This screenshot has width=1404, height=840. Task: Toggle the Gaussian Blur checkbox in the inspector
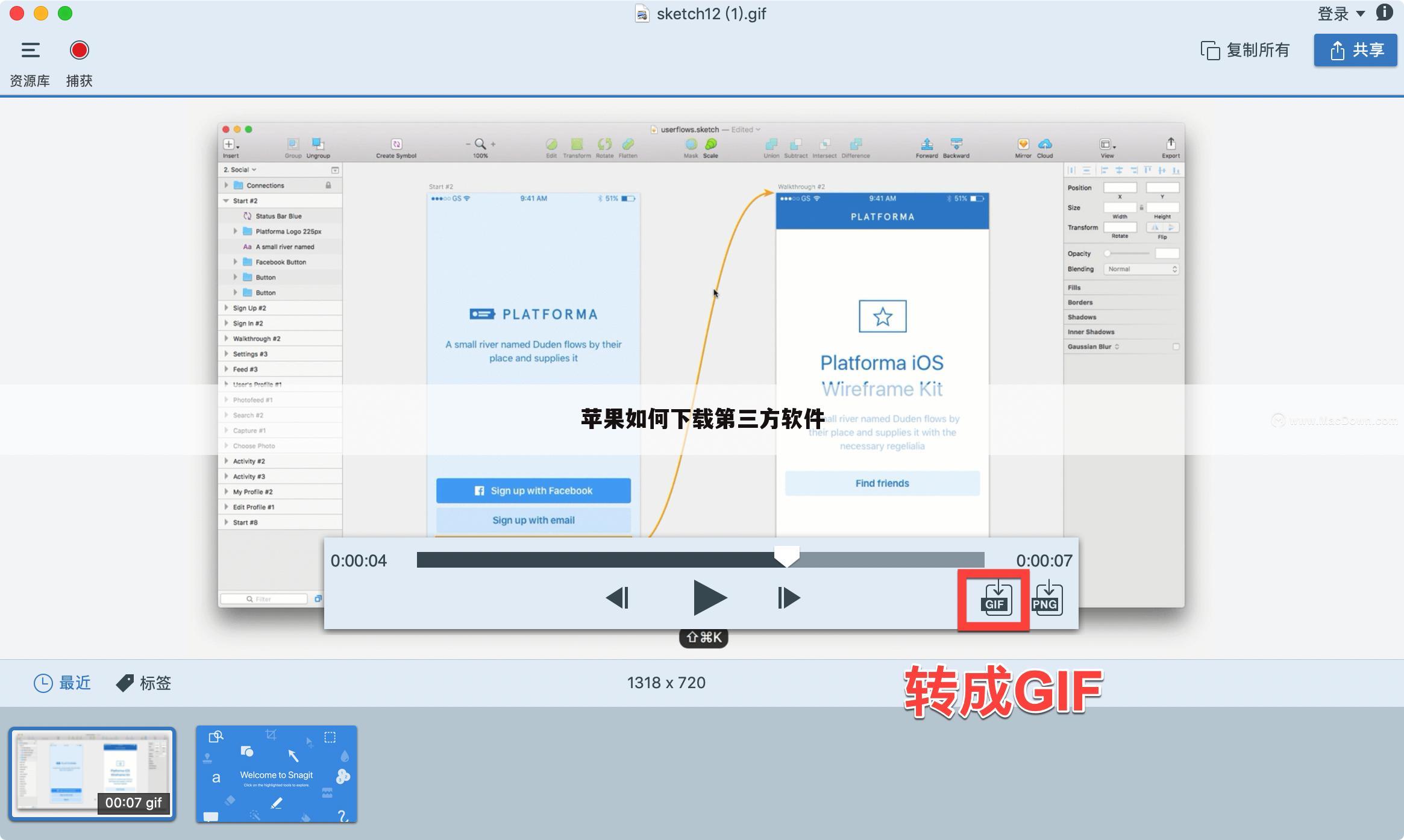click(1176, 346)
